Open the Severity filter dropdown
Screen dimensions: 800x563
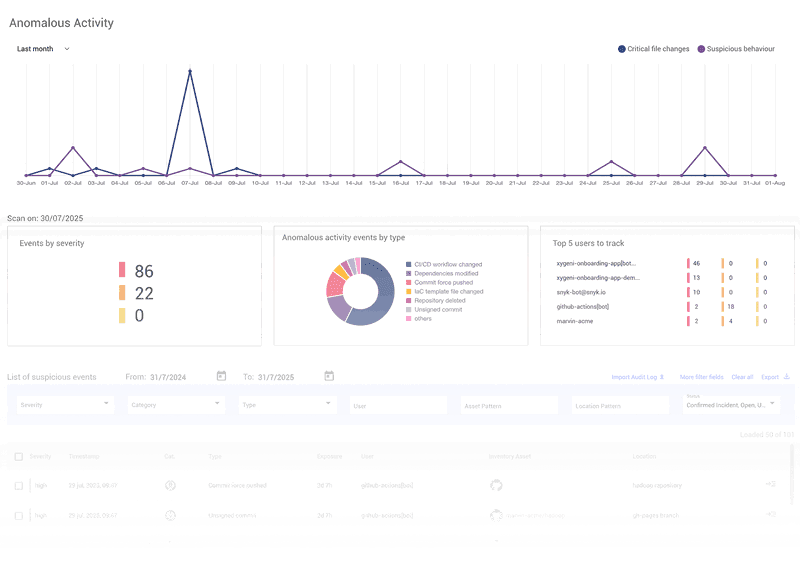click(66, 405)
